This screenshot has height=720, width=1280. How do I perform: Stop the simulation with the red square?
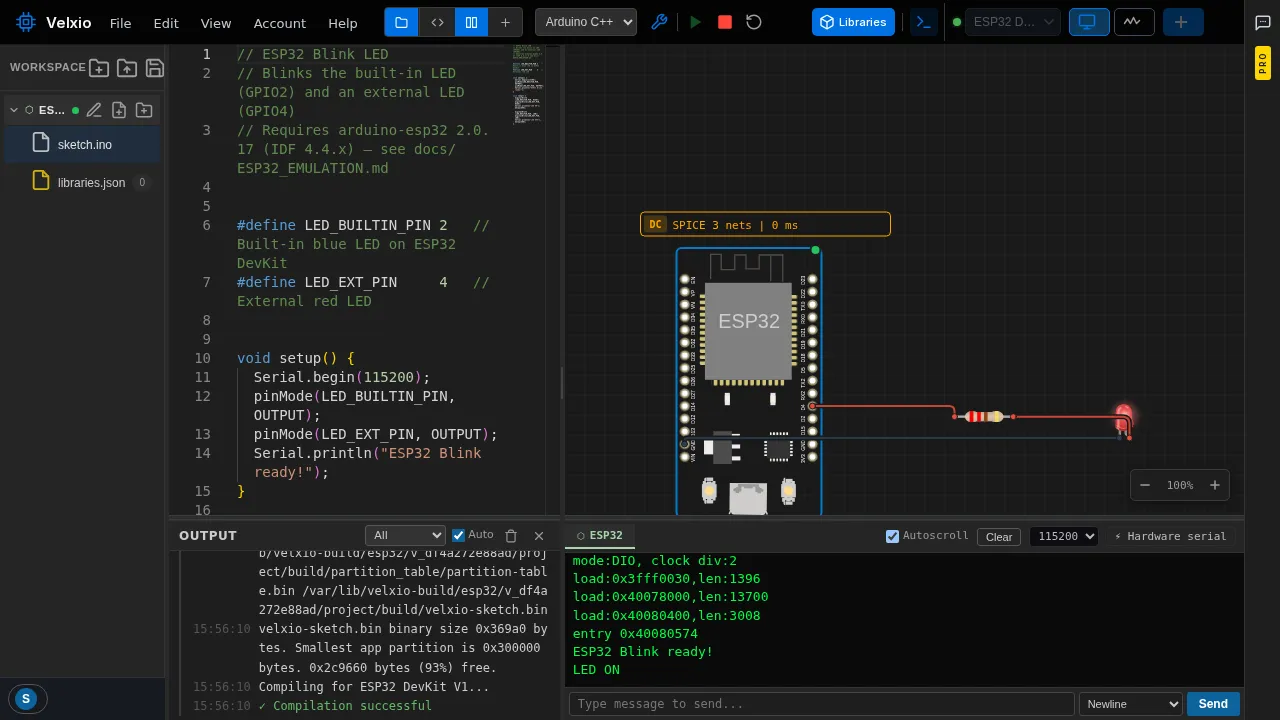(725, 22)
